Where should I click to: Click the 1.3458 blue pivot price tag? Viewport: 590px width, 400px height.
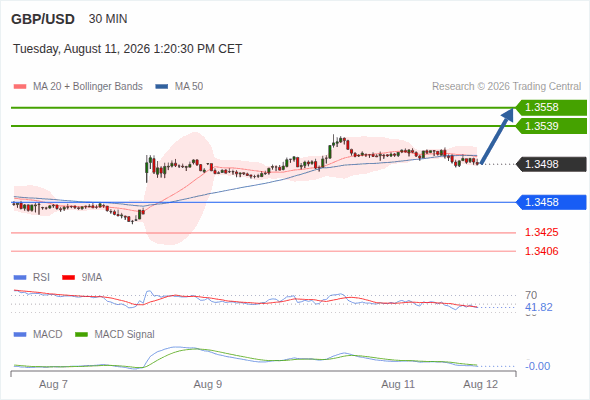click(551, 202)
